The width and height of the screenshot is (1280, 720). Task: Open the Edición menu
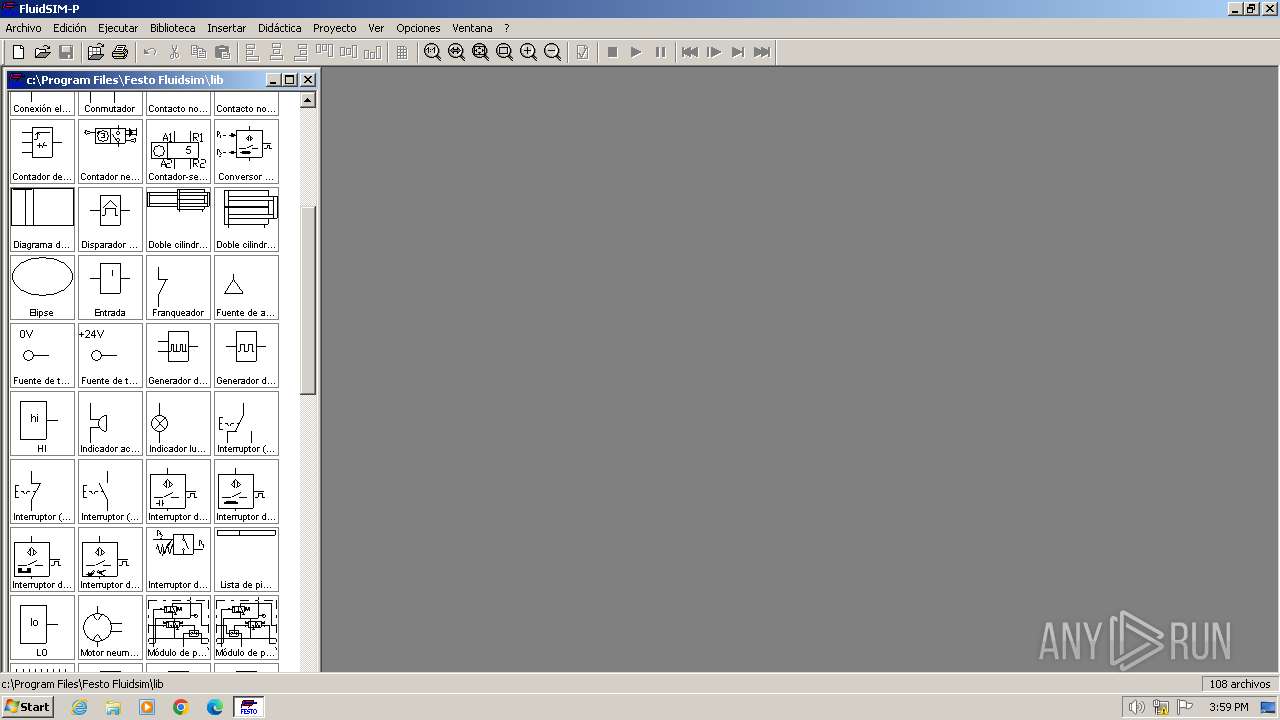(70, 28)
